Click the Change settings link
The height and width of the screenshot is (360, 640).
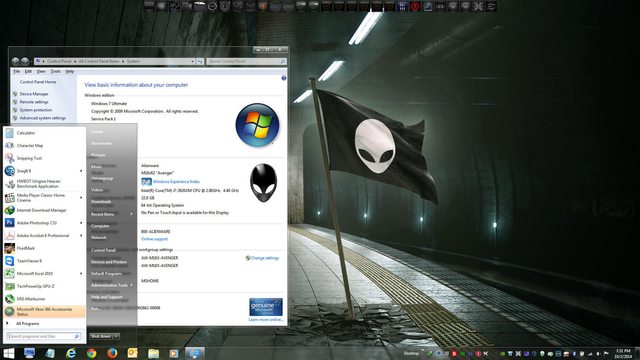click(x=264, y=258)
